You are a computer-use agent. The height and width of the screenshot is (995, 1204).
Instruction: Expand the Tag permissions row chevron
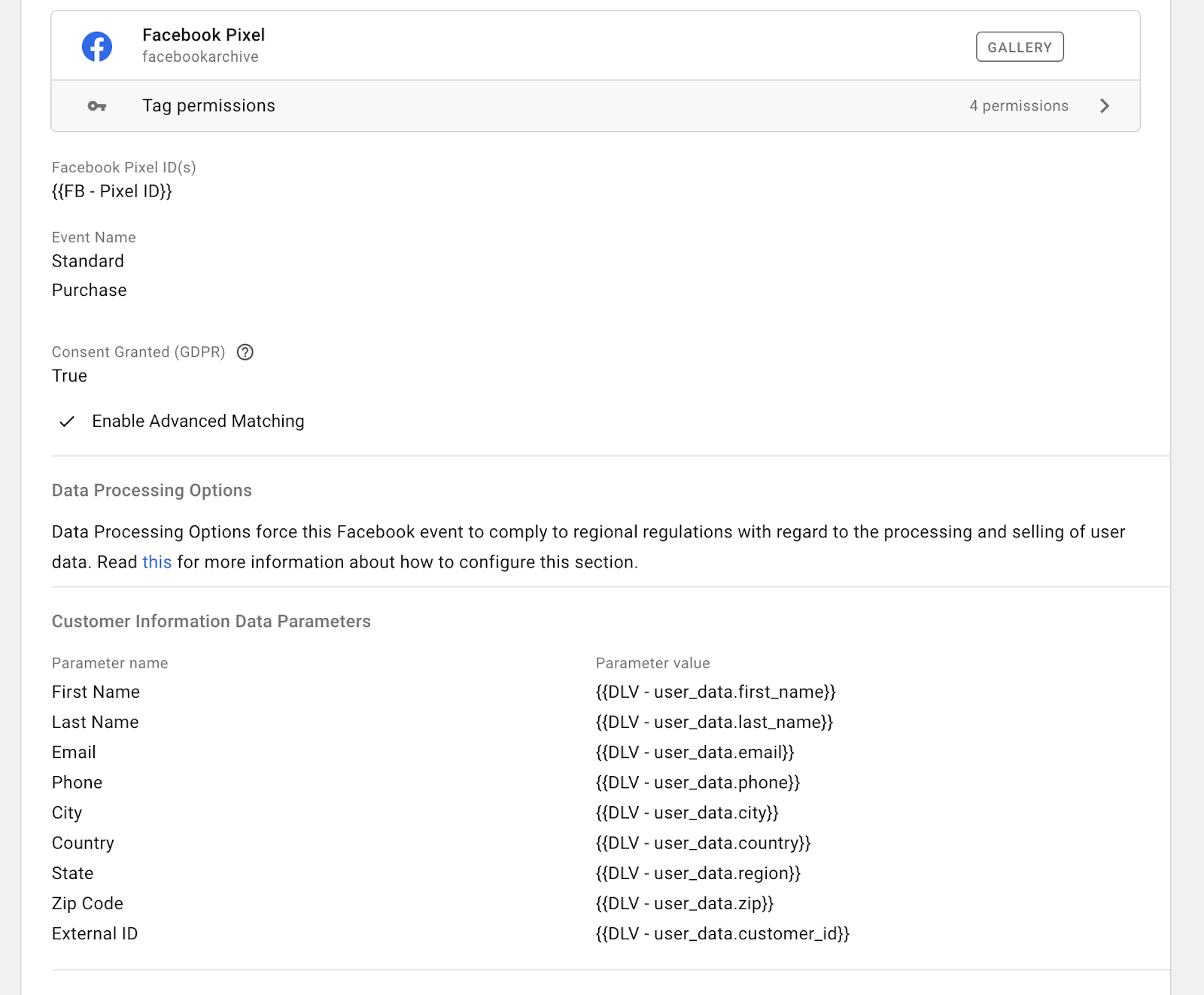pyautogui.click(x=1105, y=105)
